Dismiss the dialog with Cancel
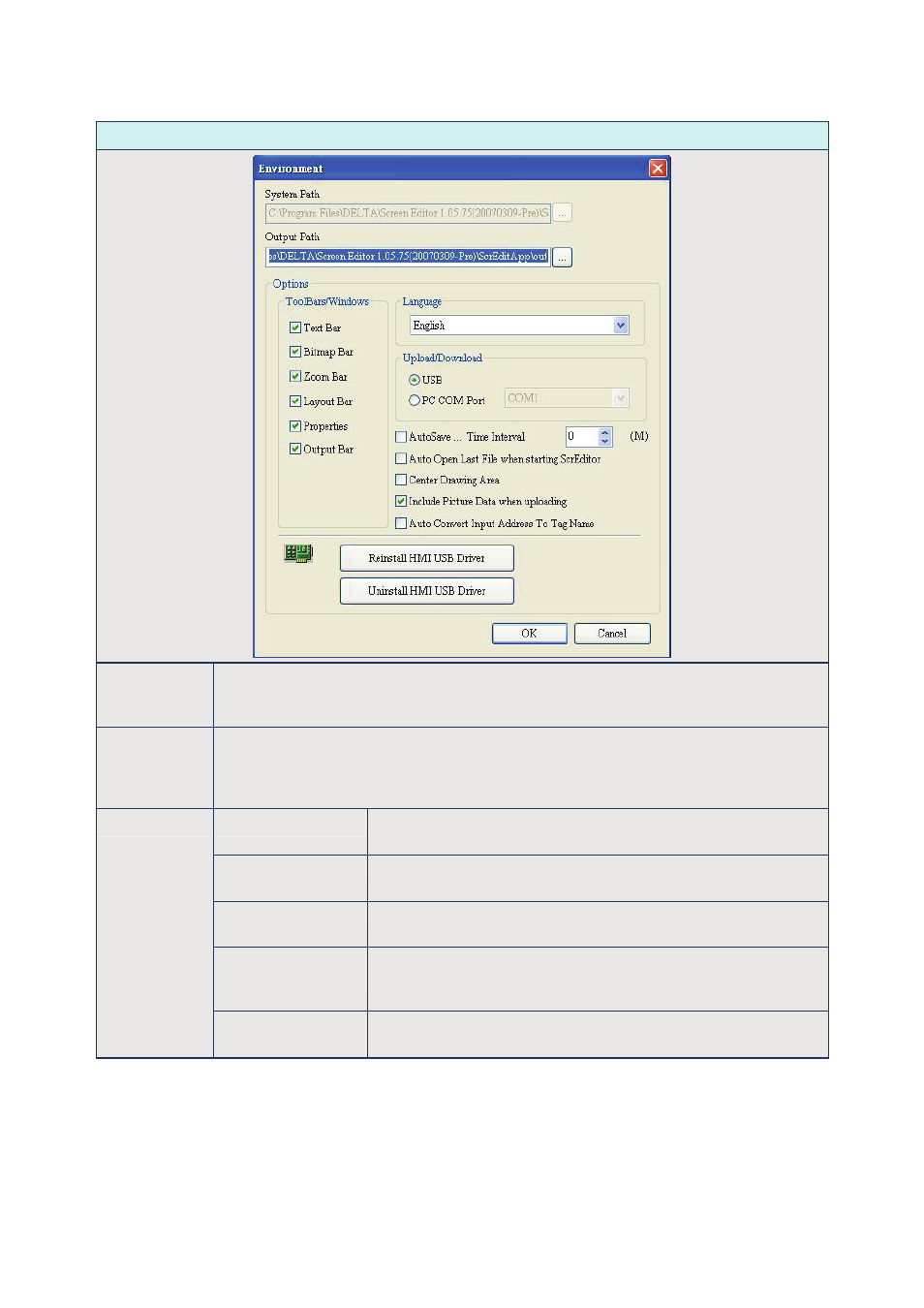924x1308 pixels. (x=612, y=634)
